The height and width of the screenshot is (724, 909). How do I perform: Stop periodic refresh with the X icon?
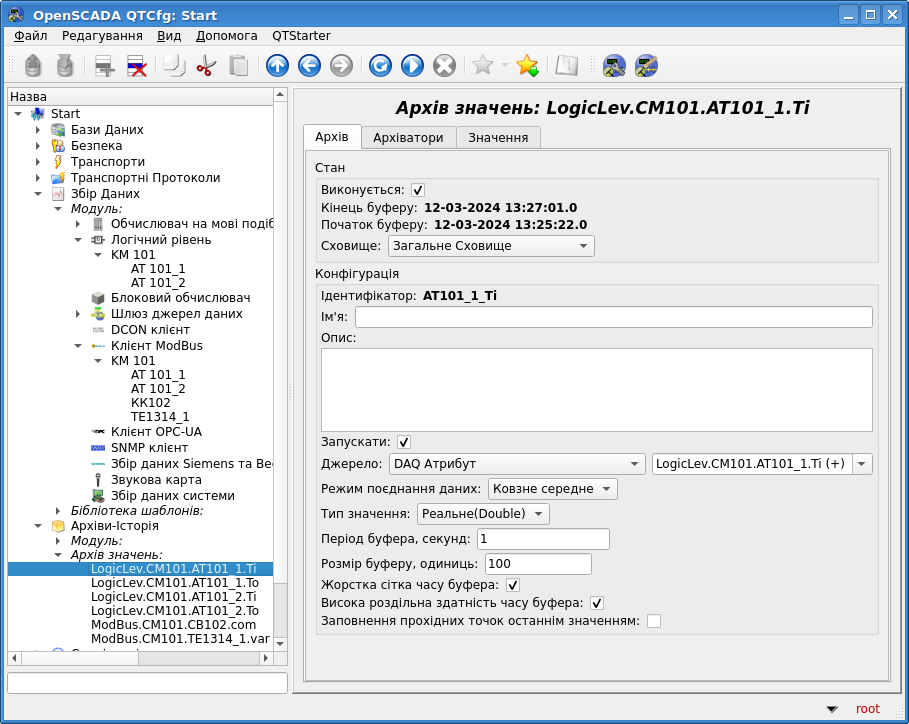point(445,66)
